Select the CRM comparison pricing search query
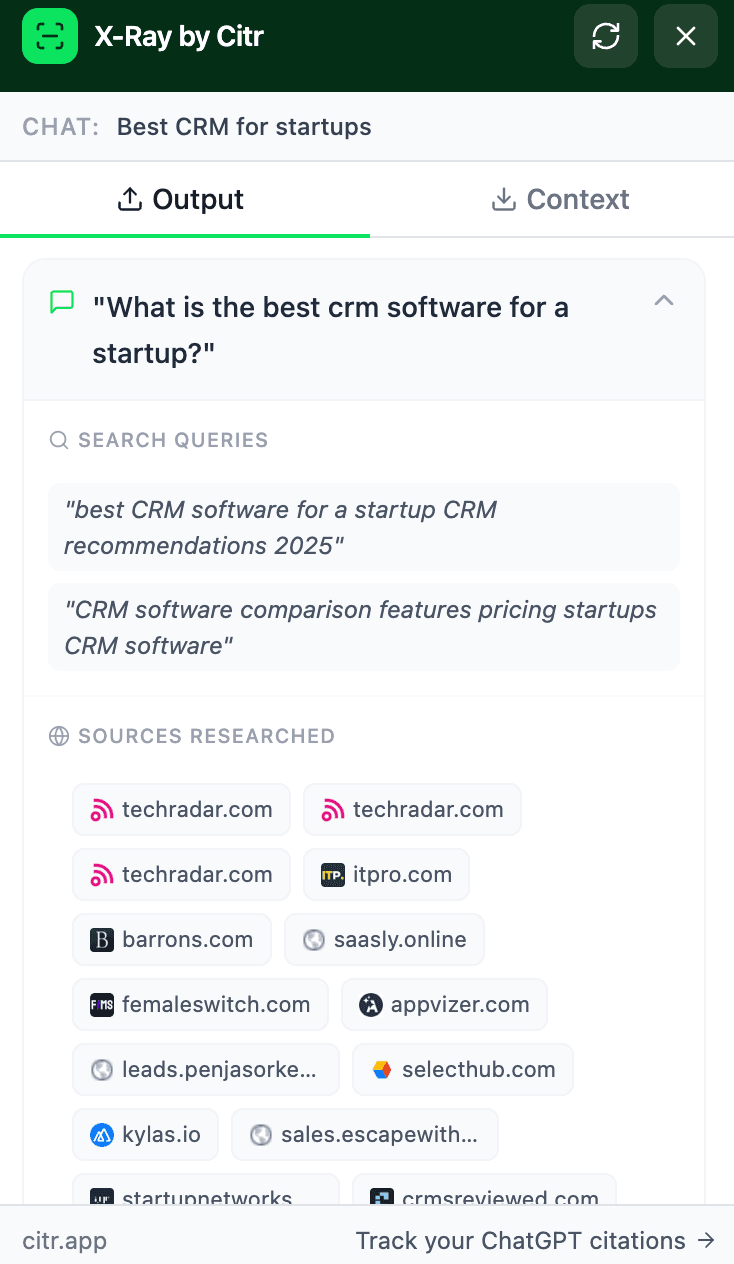The width and height of the screenshot is (734, 1264). (x=363, y=627)
